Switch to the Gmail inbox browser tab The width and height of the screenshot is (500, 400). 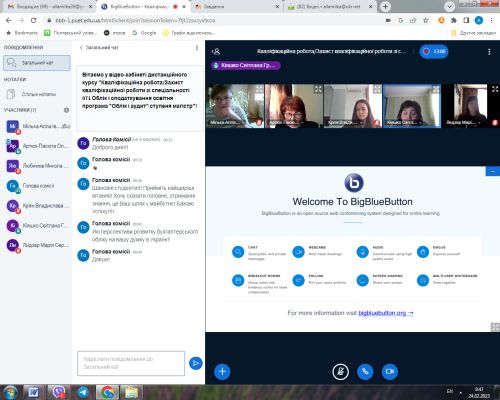49,6
